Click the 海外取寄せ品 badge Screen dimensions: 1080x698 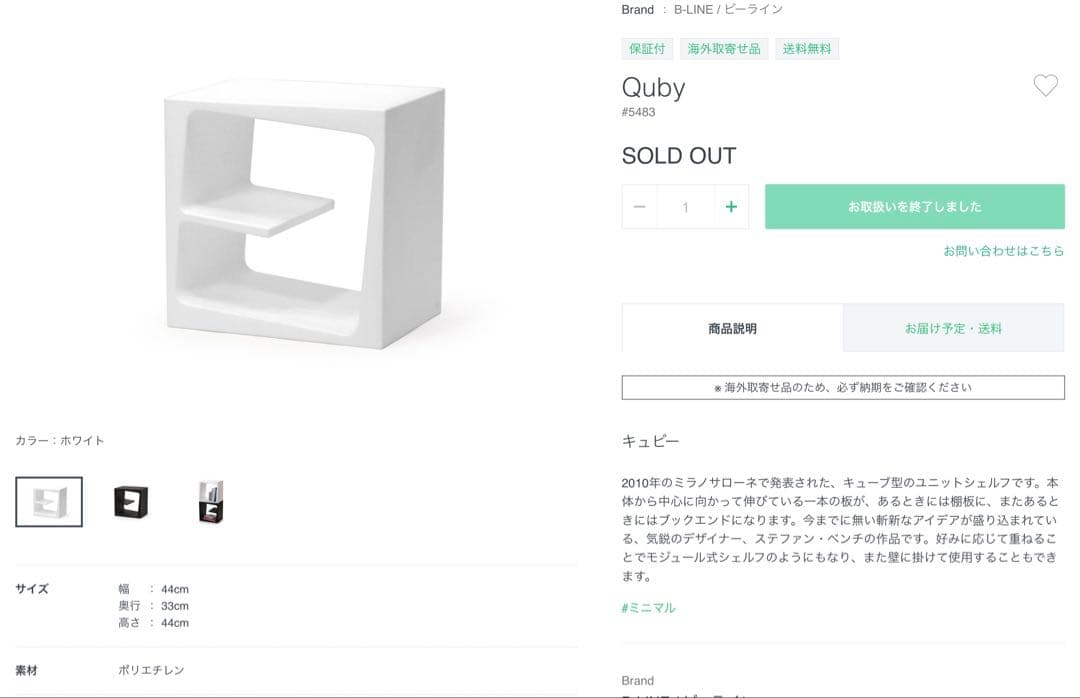click(724, 48)
